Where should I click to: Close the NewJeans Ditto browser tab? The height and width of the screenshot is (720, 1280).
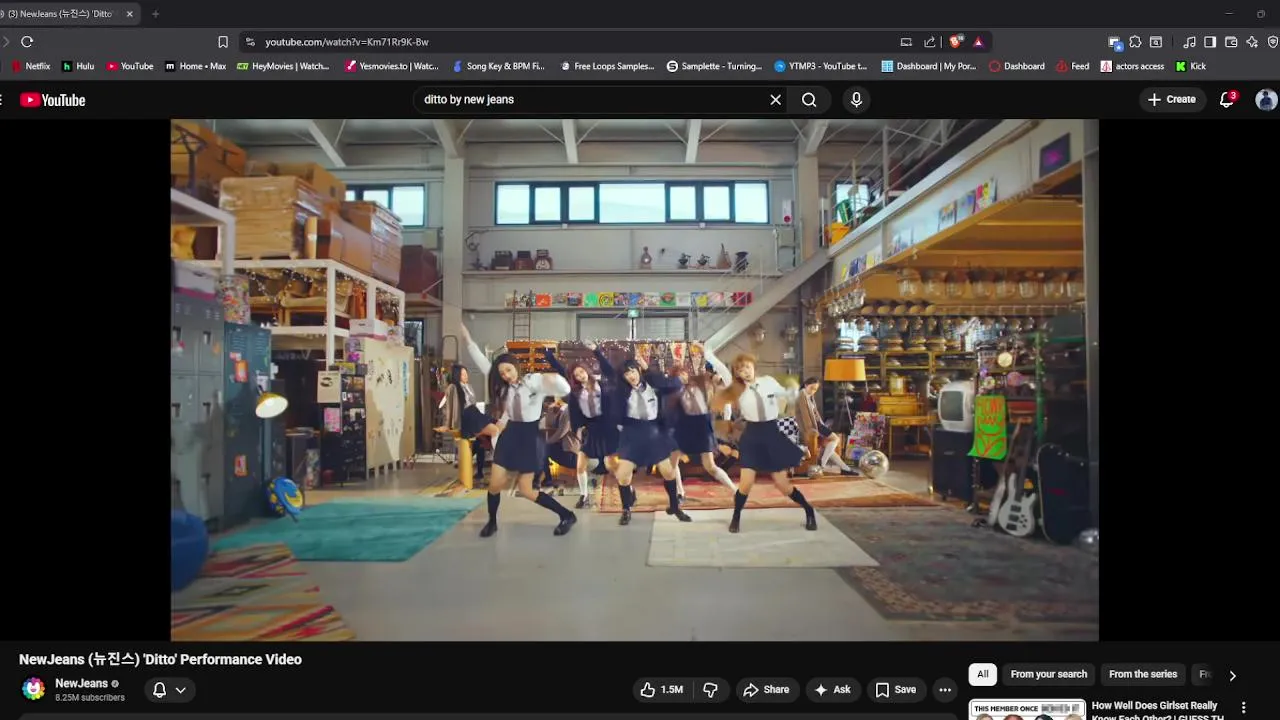point(129,14)
